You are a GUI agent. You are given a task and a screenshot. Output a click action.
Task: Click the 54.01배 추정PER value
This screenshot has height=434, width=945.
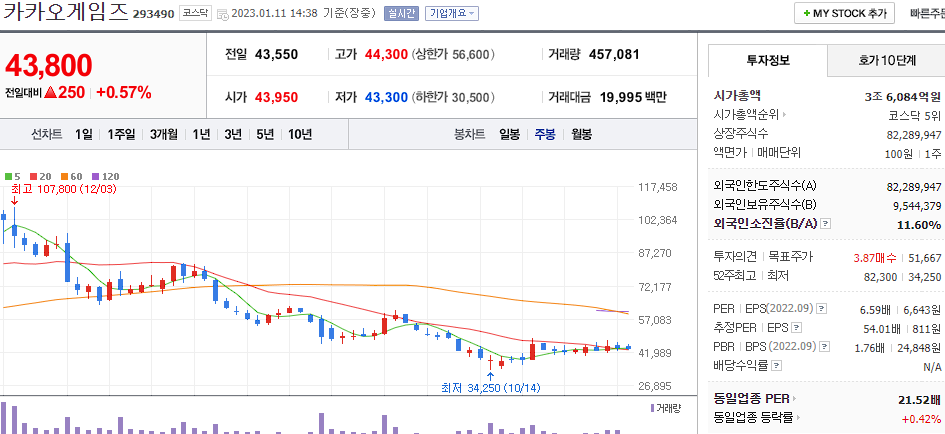tap(882, 329)
